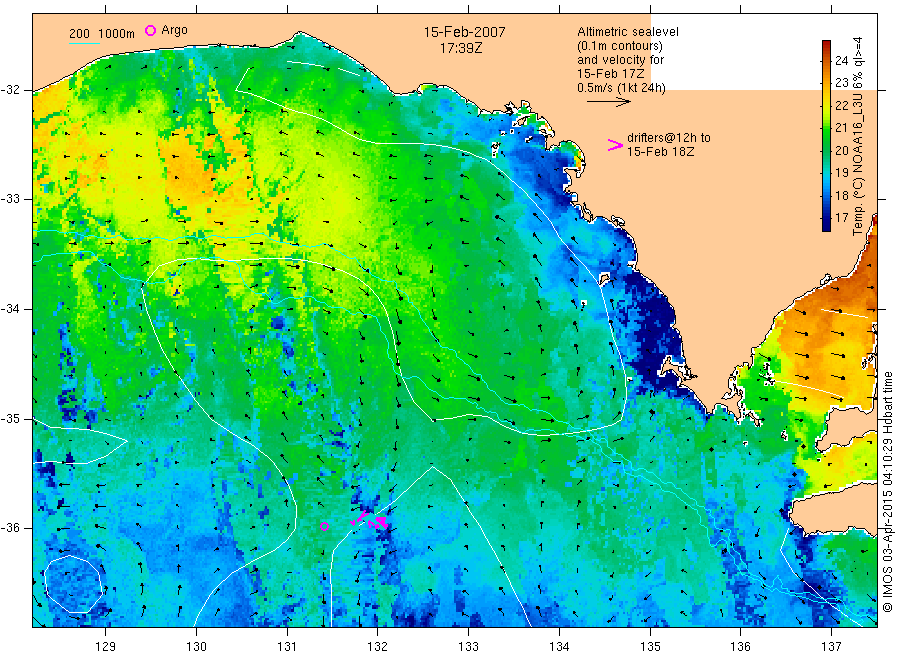Click color bar tick label 21

pyautogui.click(x=841, y=128)
